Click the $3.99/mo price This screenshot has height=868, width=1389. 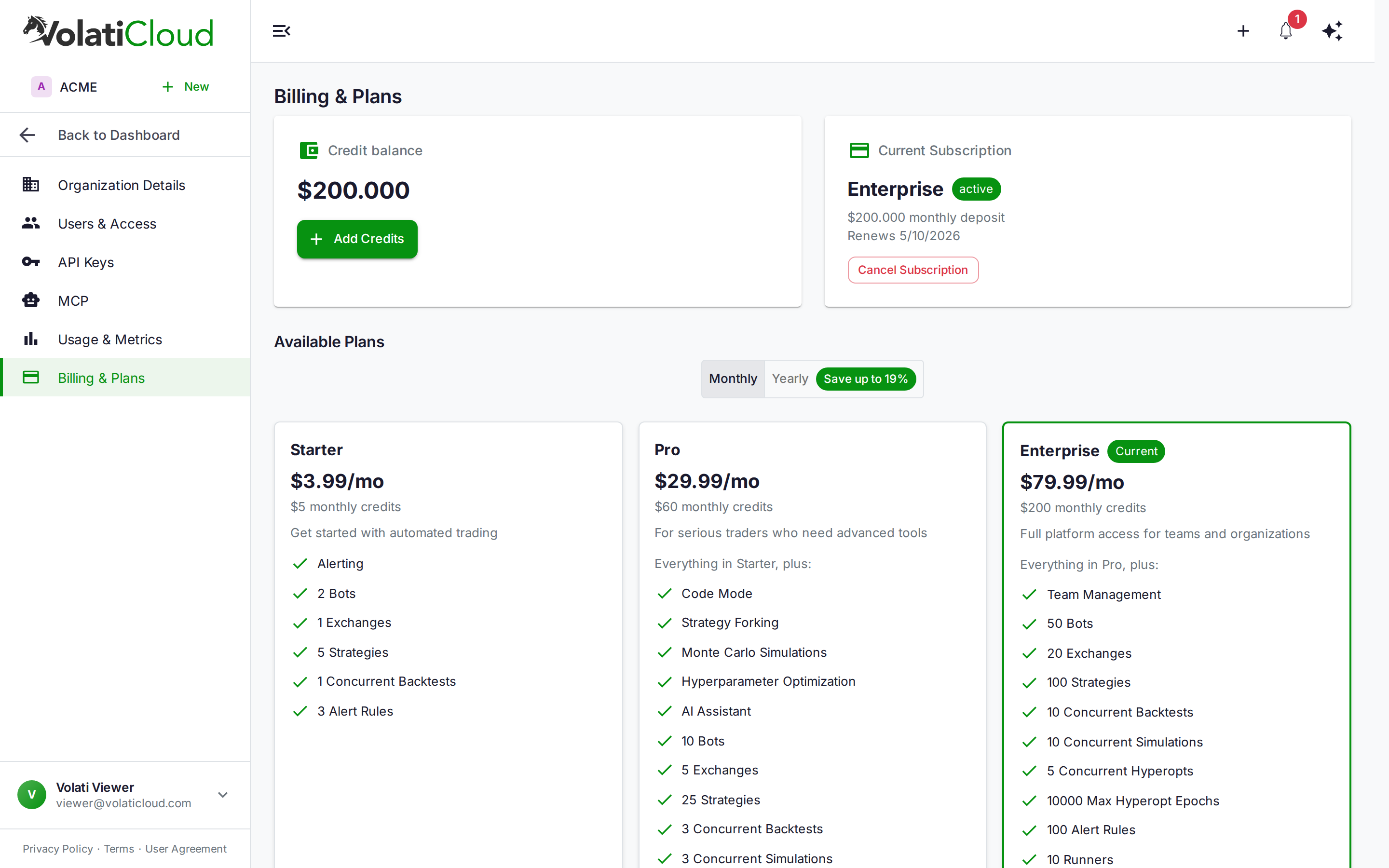(x=337, y=481)
